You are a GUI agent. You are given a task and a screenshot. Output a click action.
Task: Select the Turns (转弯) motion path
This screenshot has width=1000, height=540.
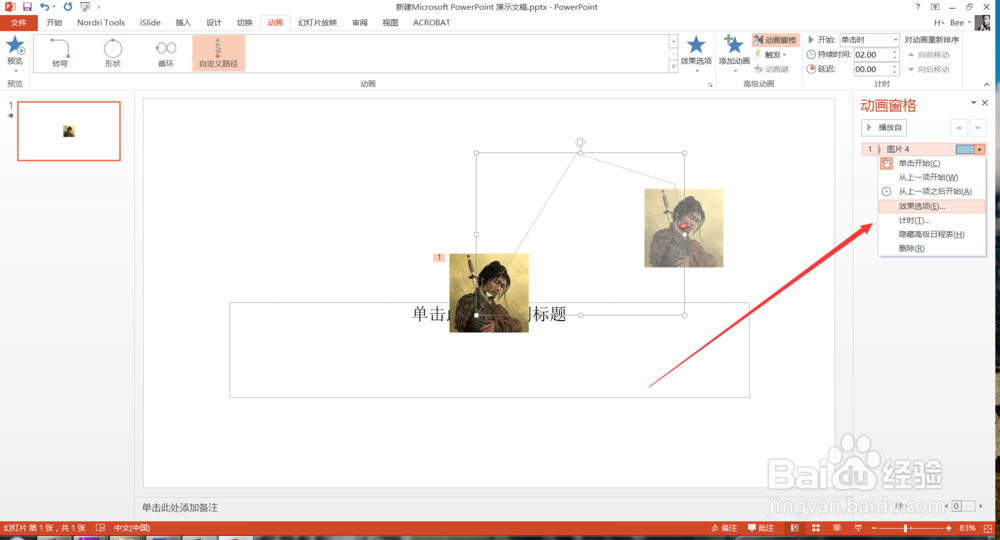[x=60, y=53]
